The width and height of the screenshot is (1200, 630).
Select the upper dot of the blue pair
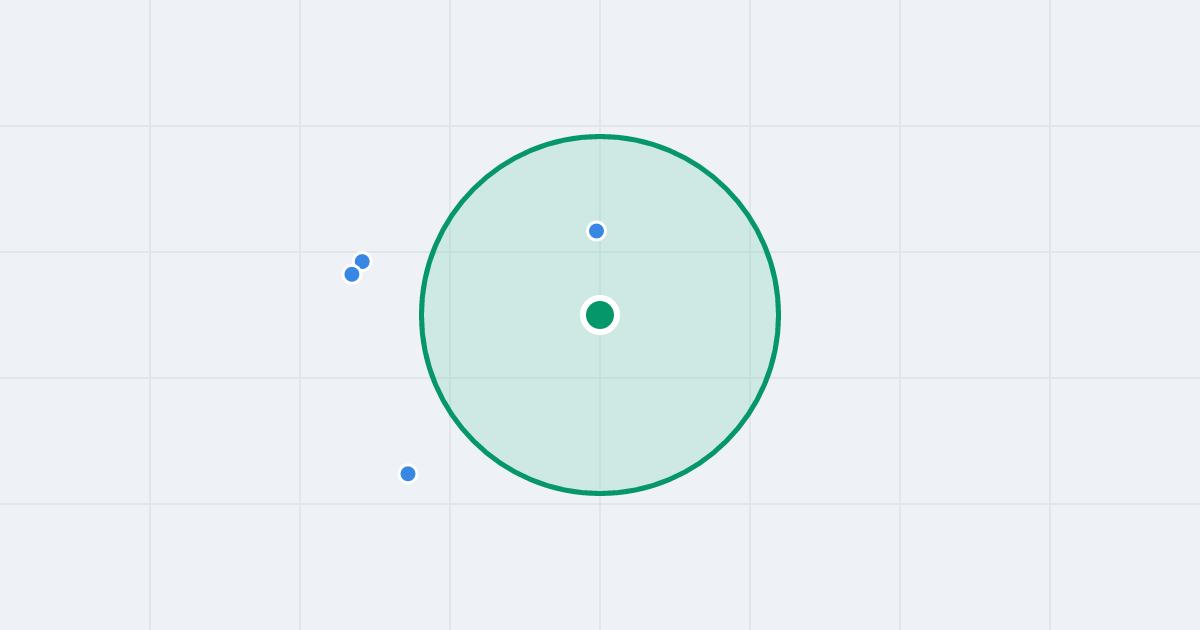(x=362, y=261)
